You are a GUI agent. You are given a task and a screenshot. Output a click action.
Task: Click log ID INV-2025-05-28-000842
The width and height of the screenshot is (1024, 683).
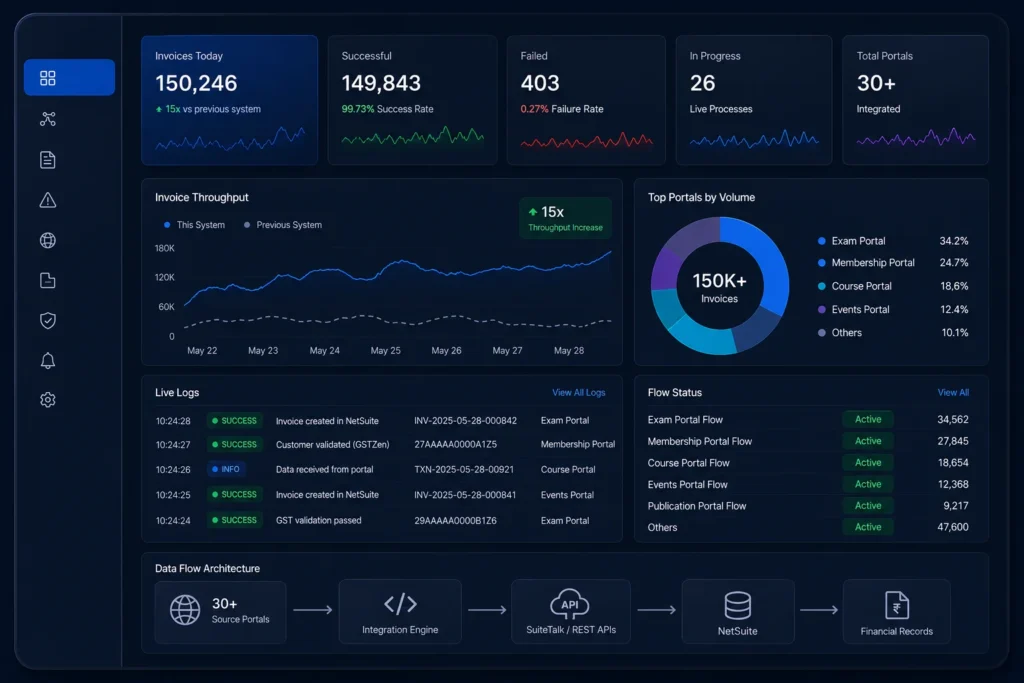466,421
